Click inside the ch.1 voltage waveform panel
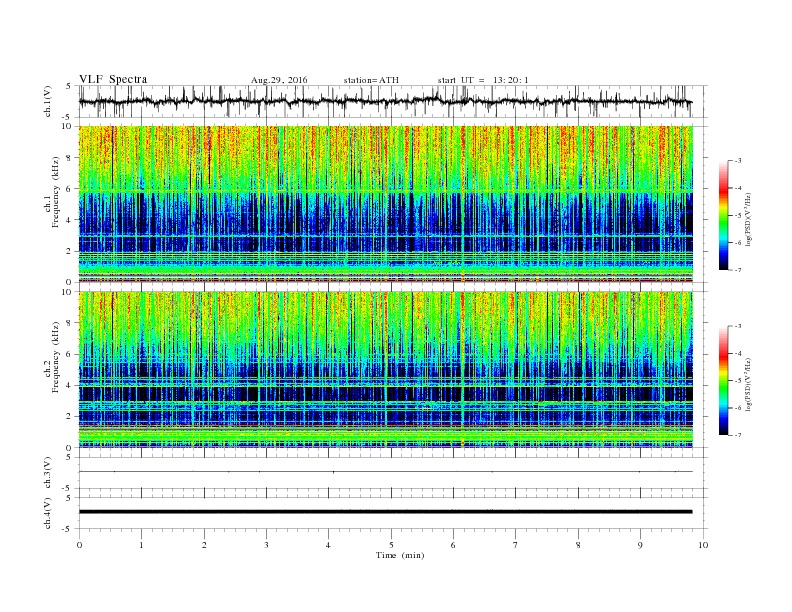 pos(393,101)
